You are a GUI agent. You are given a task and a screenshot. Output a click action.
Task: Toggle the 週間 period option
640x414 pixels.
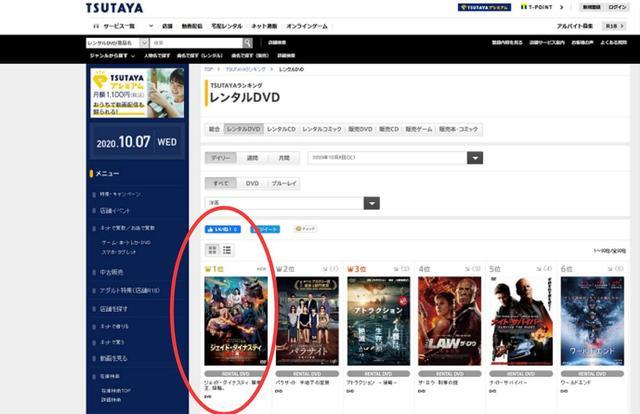click(253, 158)
